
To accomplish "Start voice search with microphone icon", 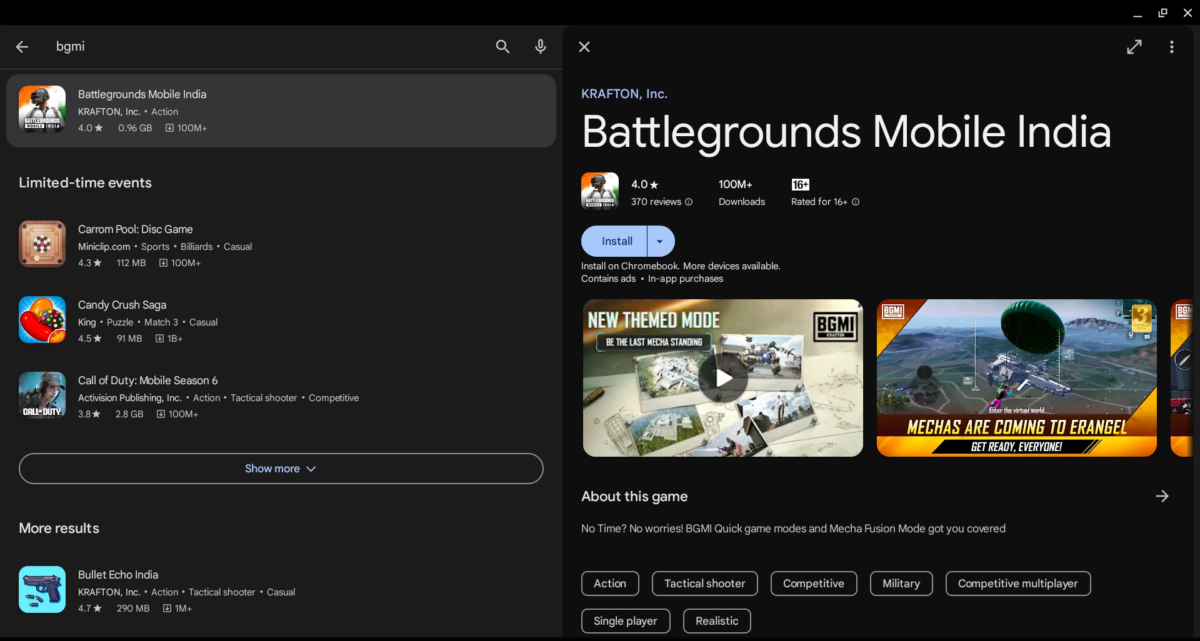I will click(541, 47).
